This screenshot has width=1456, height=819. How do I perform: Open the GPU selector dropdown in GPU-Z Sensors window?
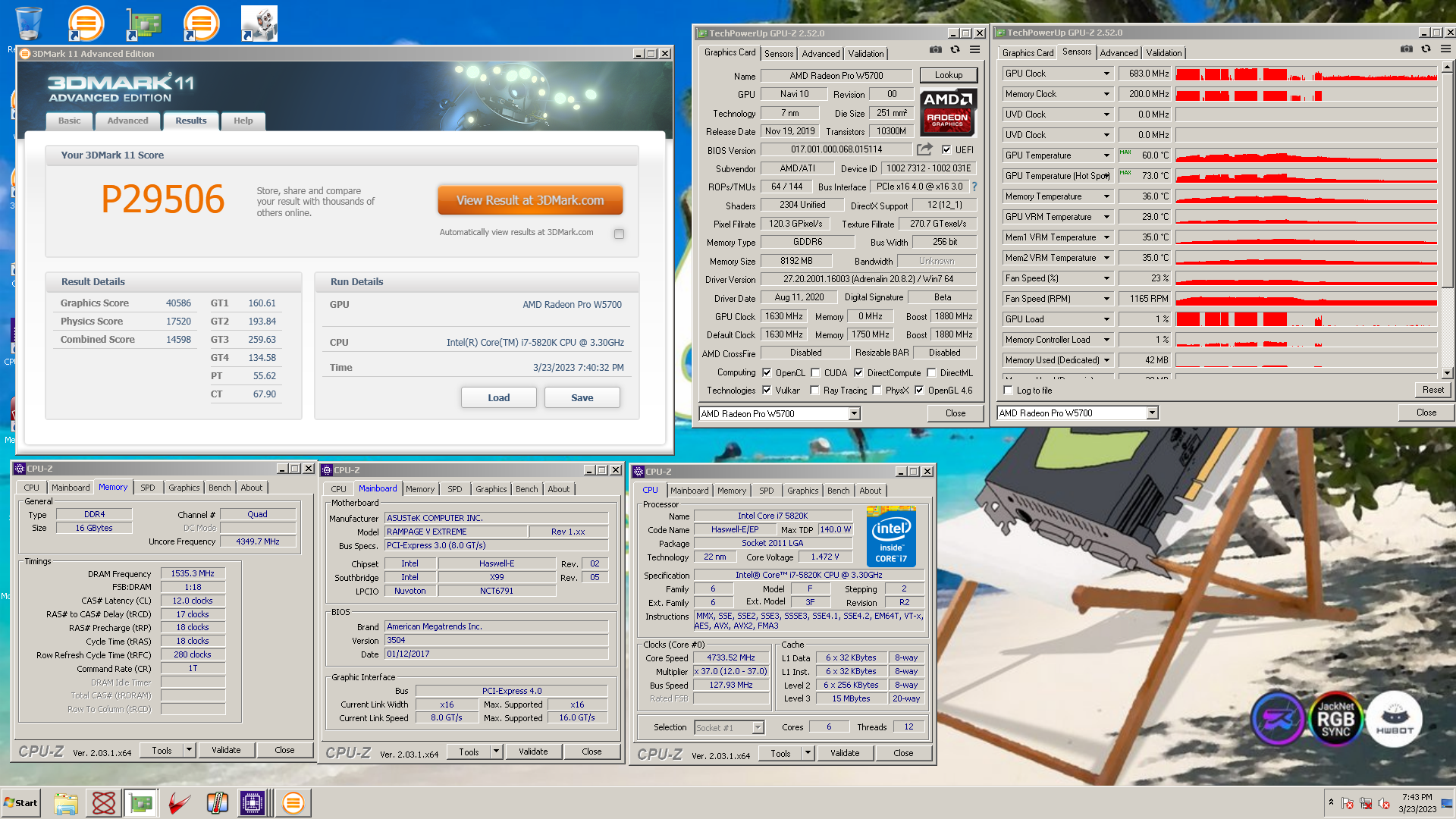pyautogui.click(x=1152, y=413)
